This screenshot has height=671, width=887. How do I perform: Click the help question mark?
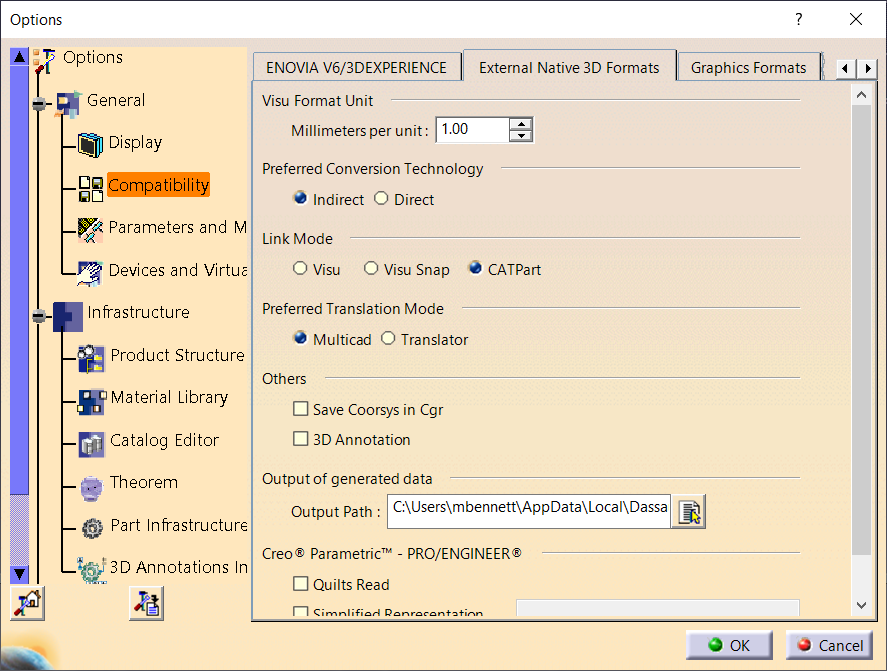(798, 19)
